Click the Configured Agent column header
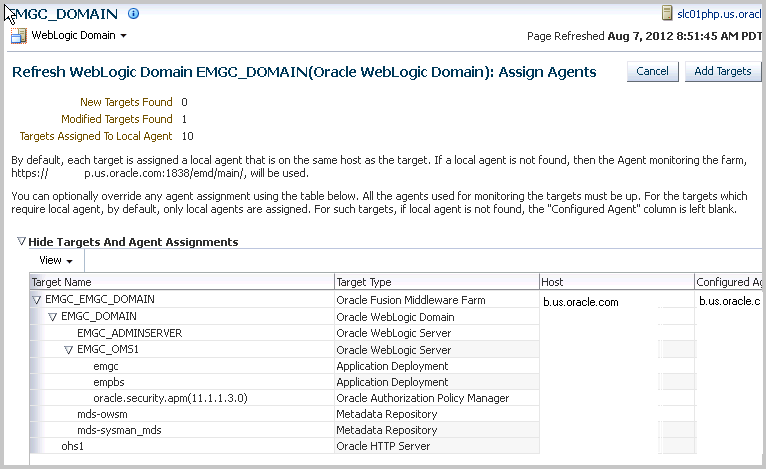Viewport: 766px width, 469px height. [x=728, y=282]
